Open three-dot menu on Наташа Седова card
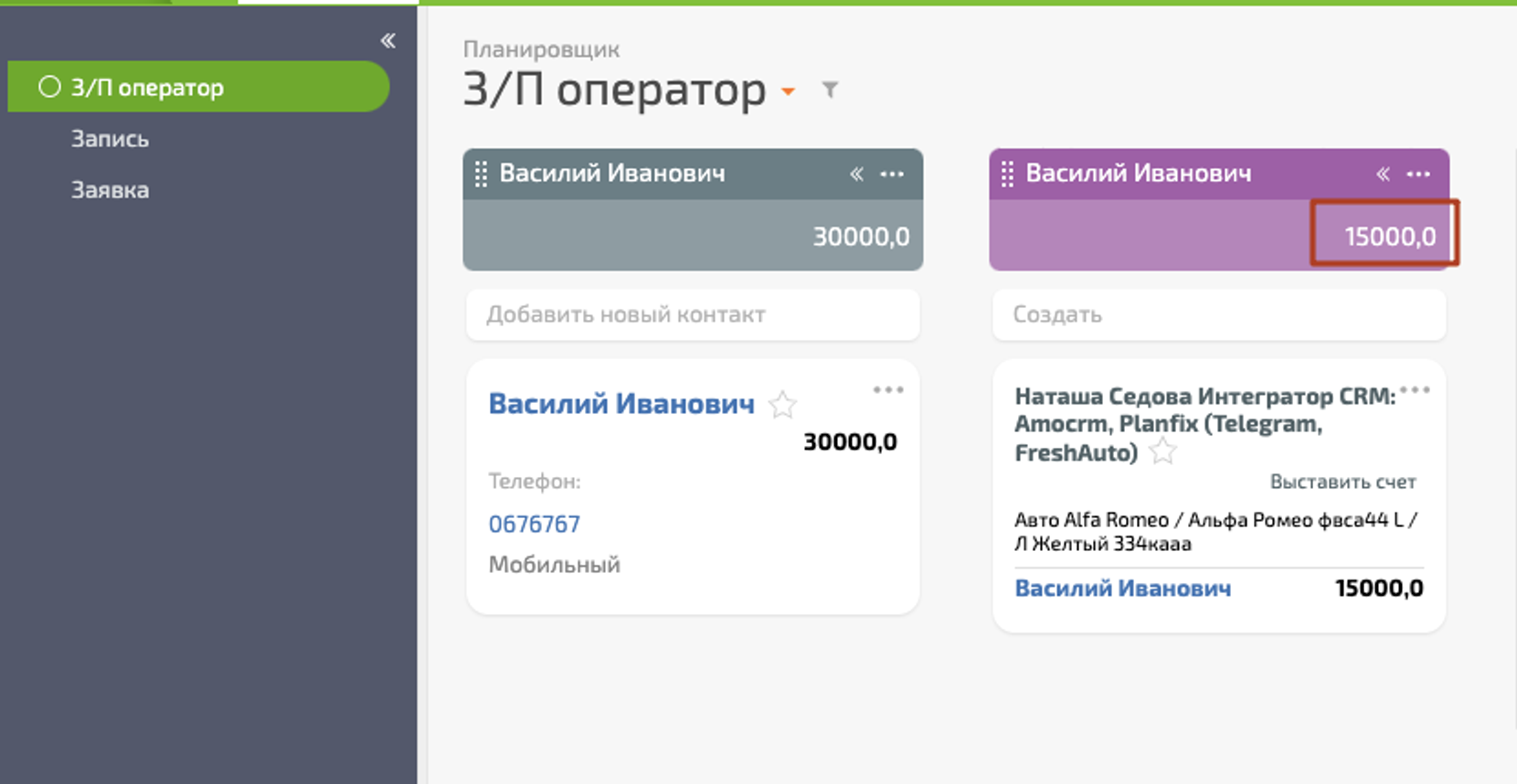Screen dimensions: 1517x784 pos(1415,390)
